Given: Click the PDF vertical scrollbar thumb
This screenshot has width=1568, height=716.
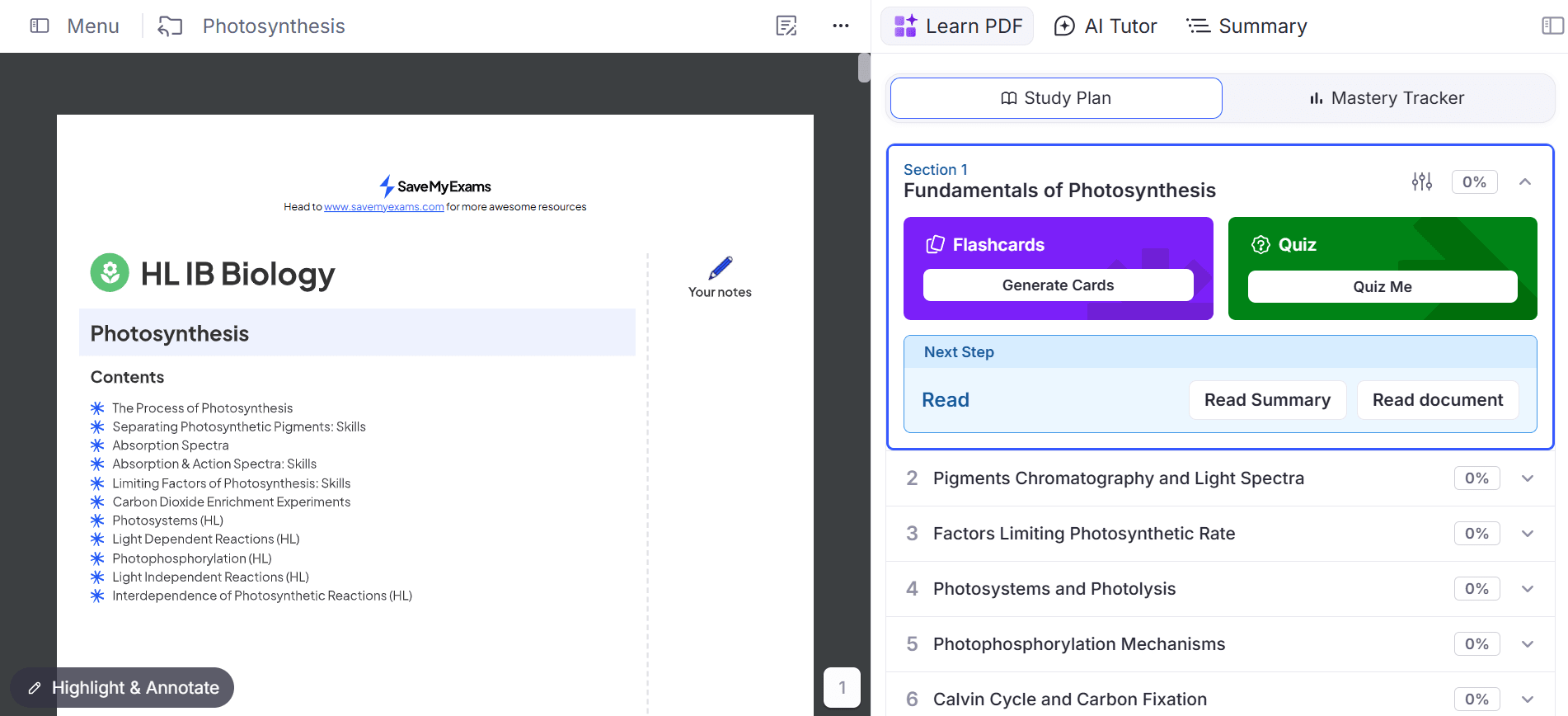Looking at the screenshot, I should (864, 68).
